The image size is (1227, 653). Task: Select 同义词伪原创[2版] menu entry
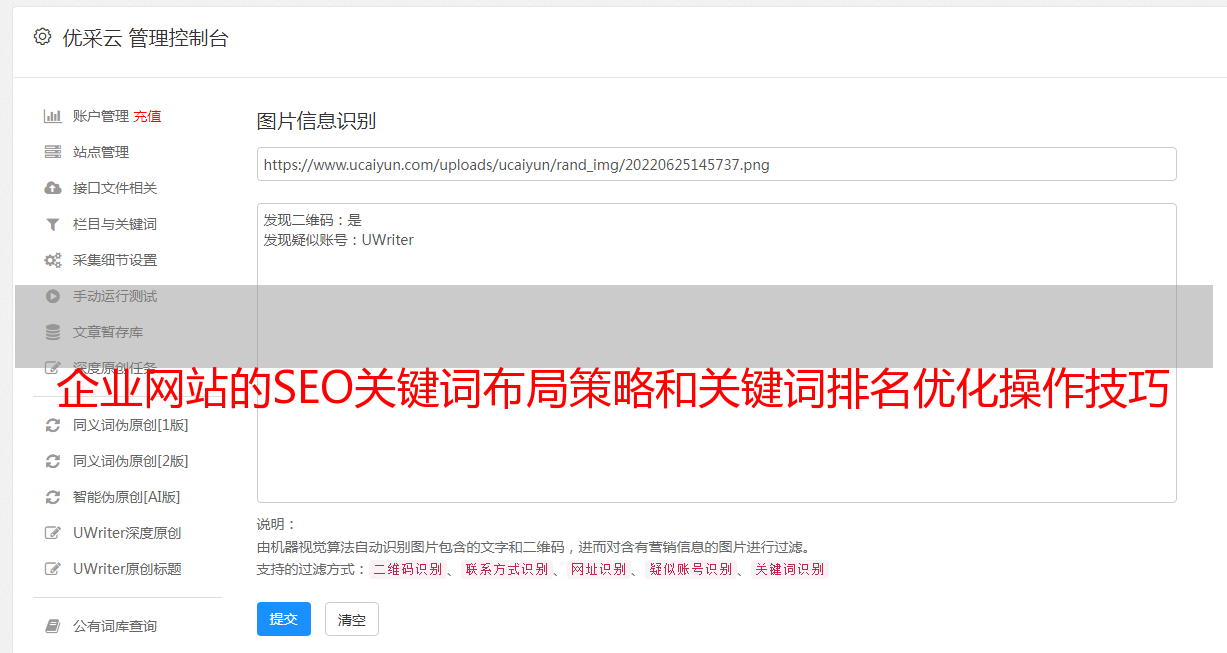[x=131, y=461]
